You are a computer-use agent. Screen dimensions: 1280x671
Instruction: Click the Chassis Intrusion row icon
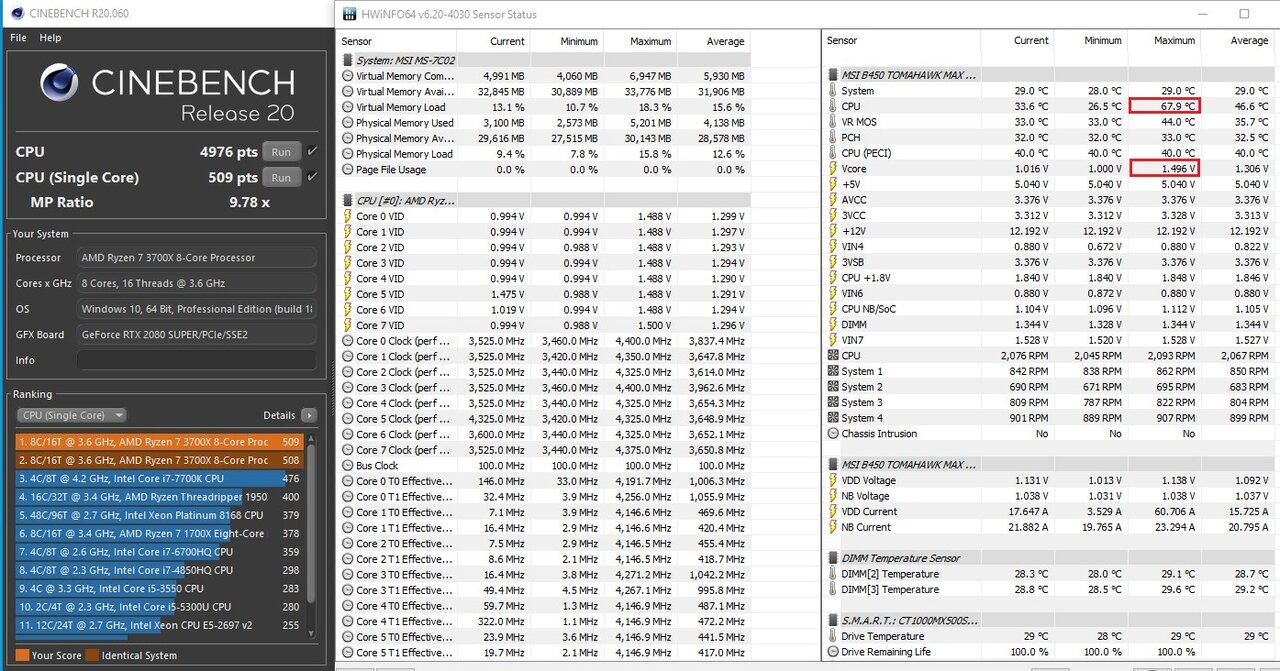pos(833,434)
